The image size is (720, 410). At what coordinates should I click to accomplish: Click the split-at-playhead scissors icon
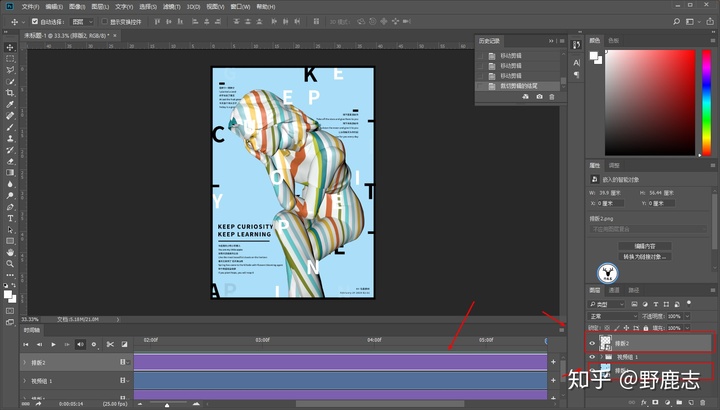[110, 344]
